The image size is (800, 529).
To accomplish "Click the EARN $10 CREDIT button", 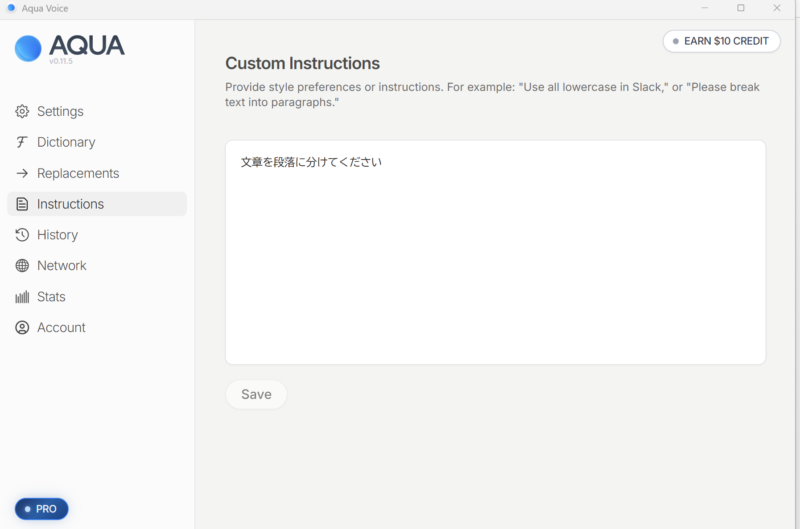I will [x=720, y=41].
